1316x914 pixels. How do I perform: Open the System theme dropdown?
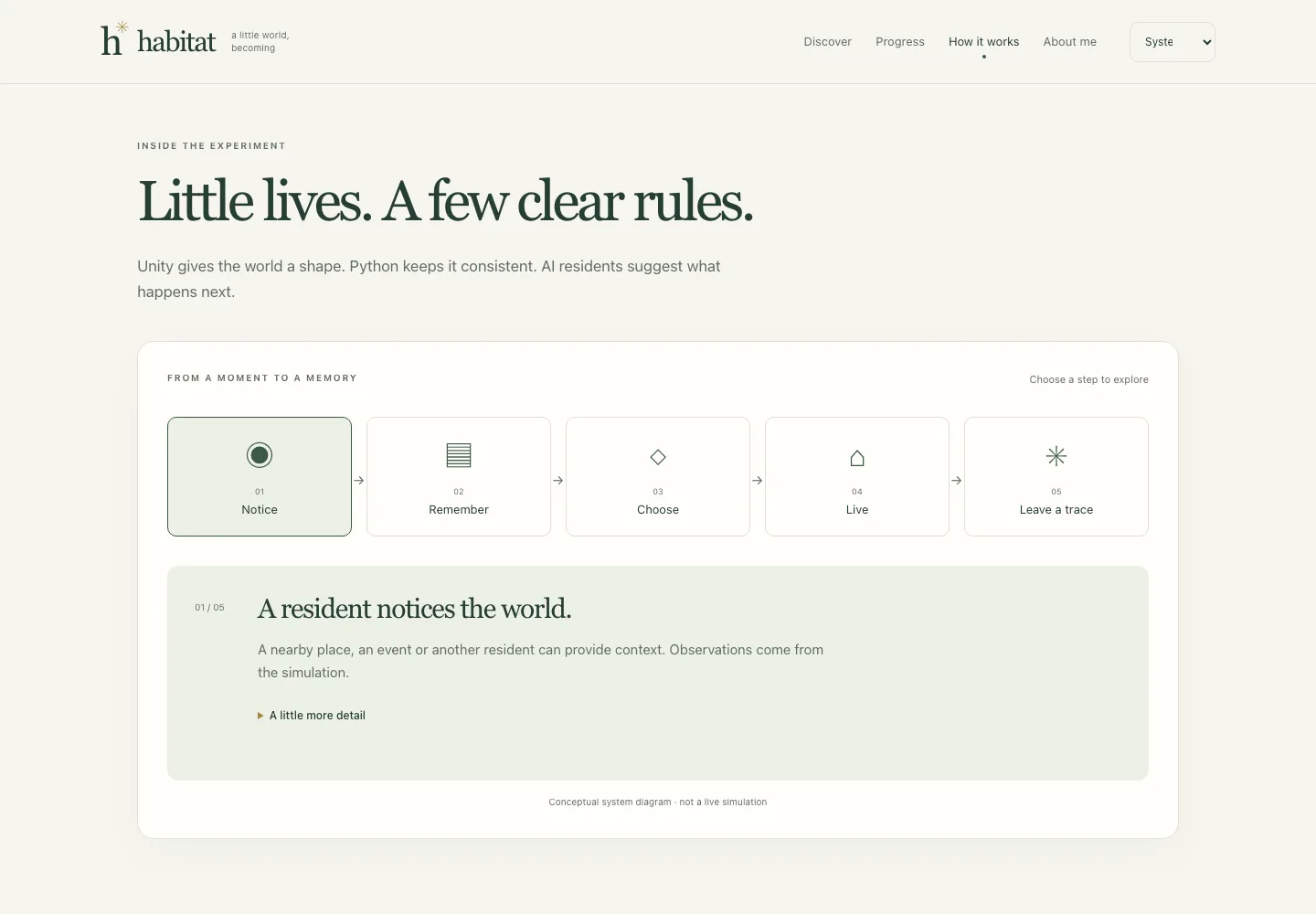[x=1173, y=42]
